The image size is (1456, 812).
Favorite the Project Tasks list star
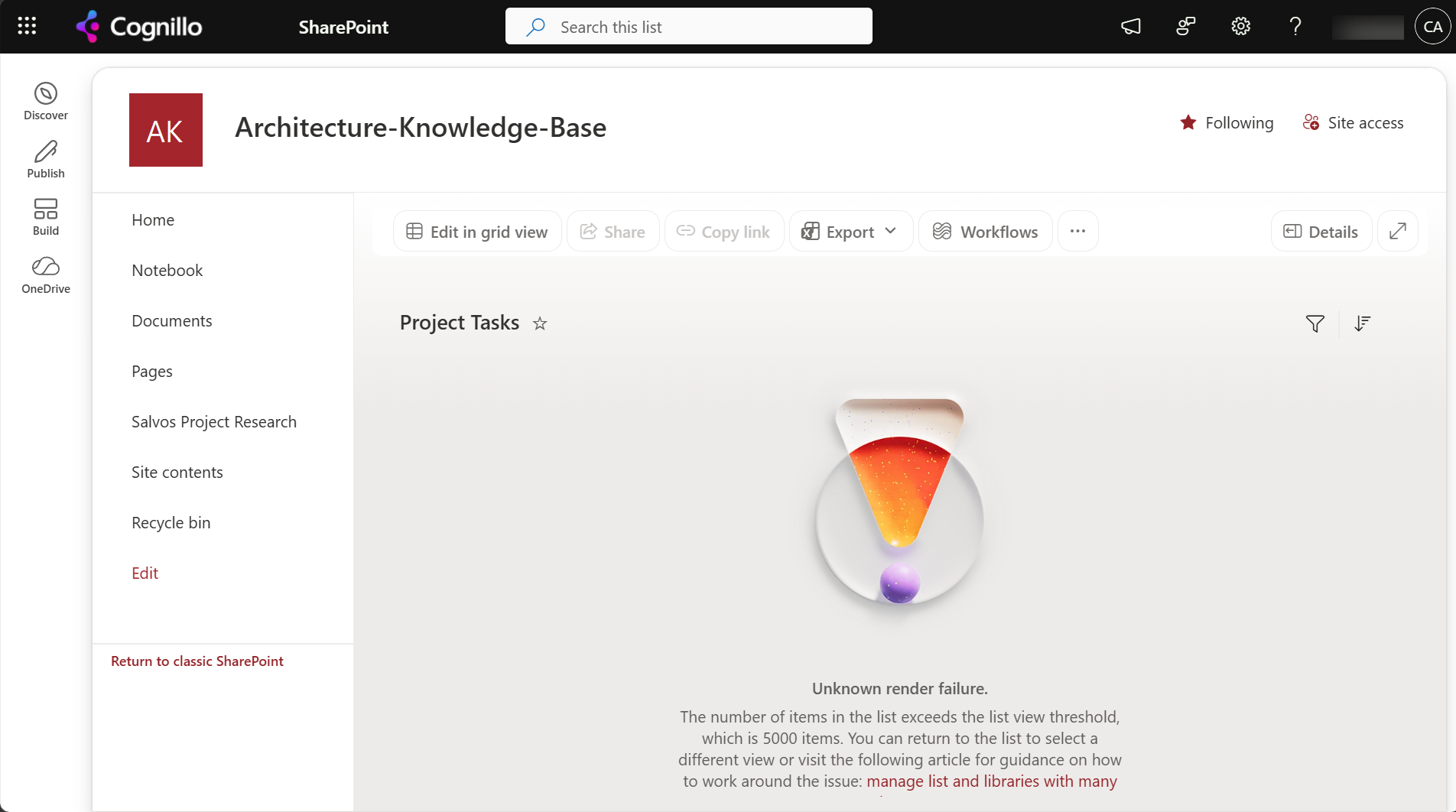(540, 323)
